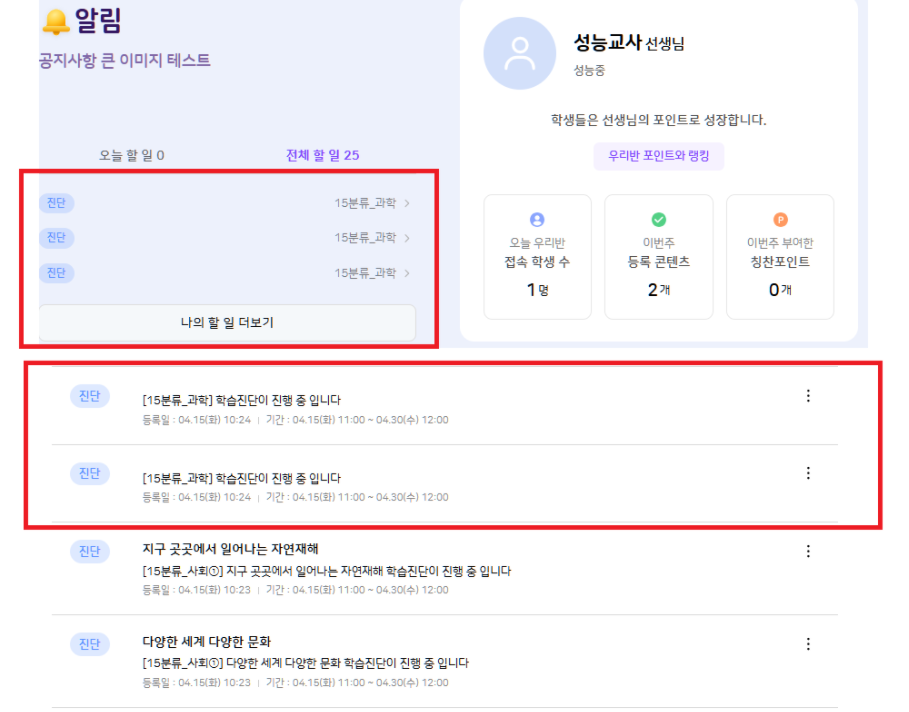The image size is (909, 712).
Task: Open the kebab menu of the first 15분류_과학 notification
Action: 808,396
